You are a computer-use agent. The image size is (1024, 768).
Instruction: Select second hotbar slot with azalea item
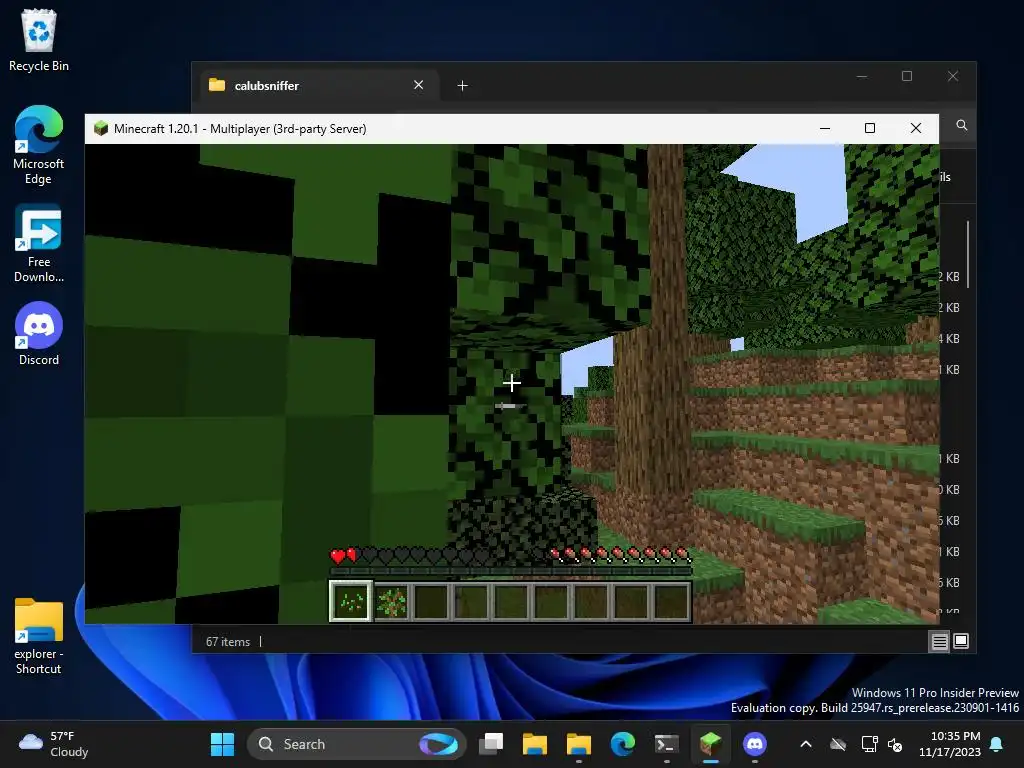coord(391,601)
